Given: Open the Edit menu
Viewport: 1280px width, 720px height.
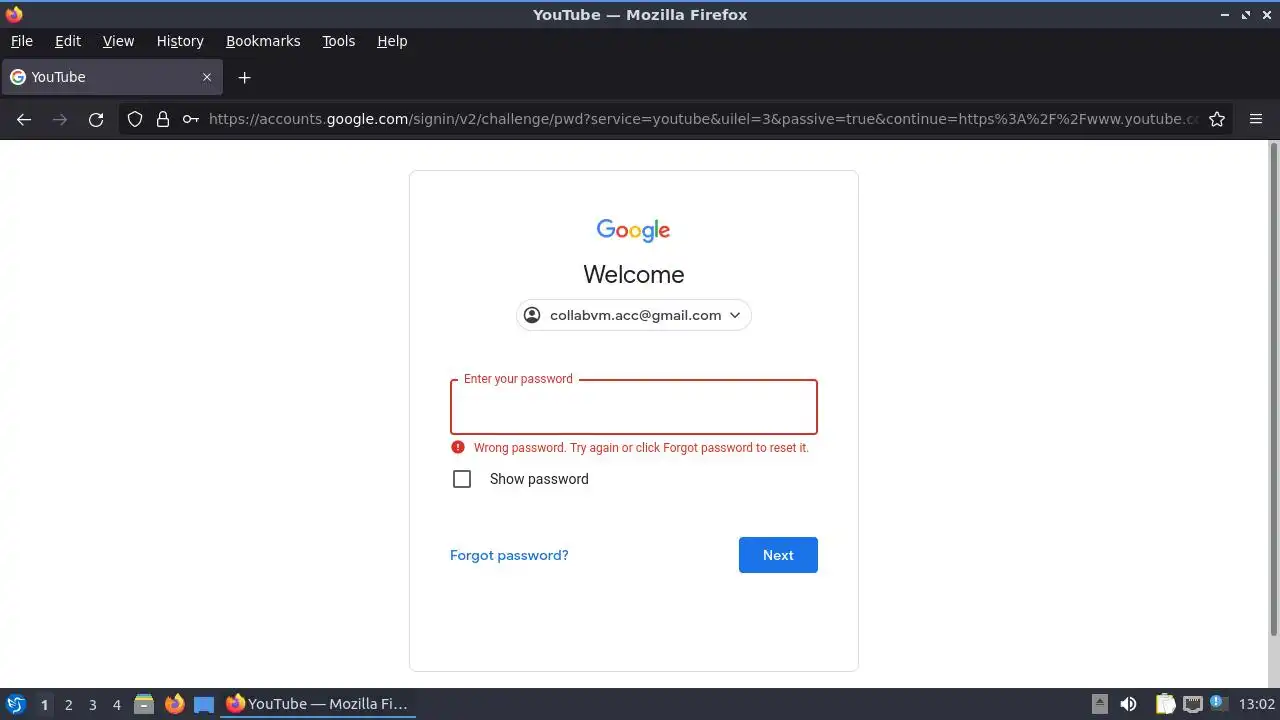Looking at the screenshot, I should click(68, 41).
